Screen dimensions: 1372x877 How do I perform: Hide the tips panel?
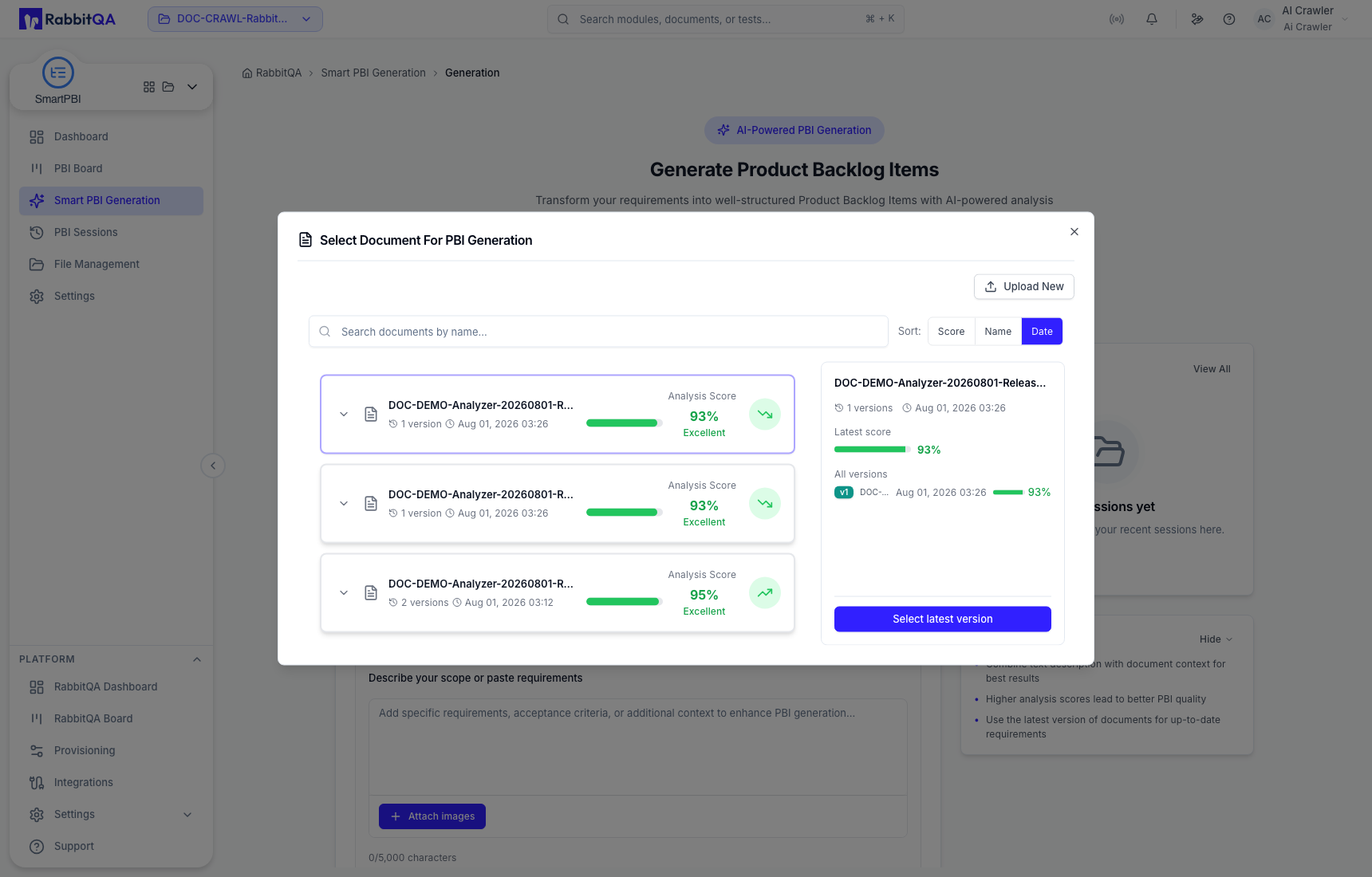click(x=1216, y=639)
